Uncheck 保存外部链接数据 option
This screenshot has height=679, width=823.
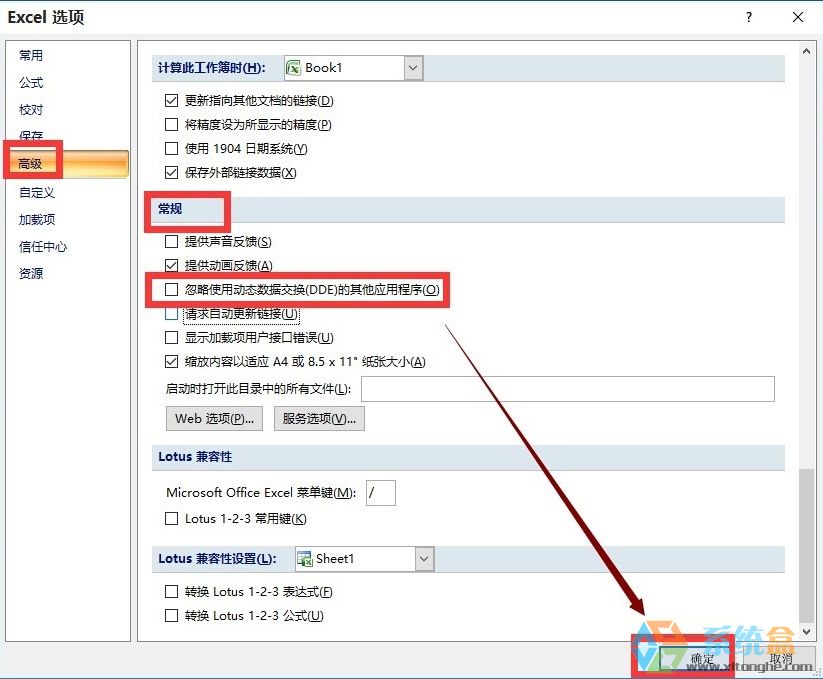point(171,172)
